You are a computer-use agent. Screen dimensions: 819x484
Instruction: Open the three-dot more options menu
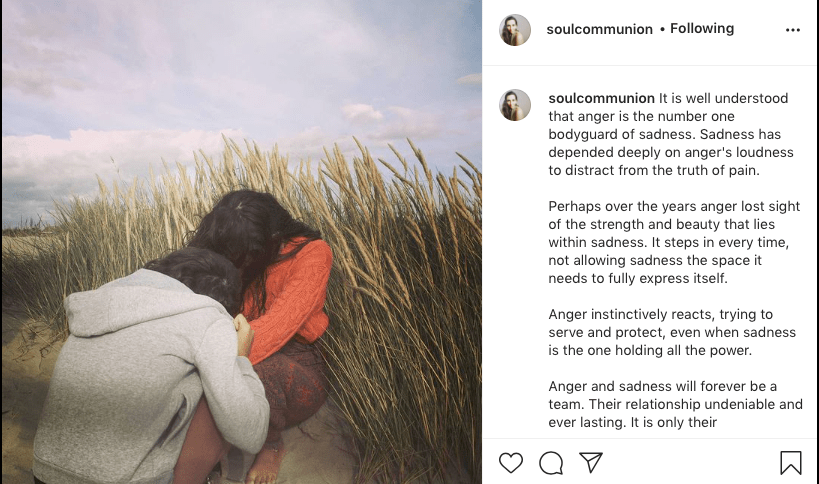[792, 30]
